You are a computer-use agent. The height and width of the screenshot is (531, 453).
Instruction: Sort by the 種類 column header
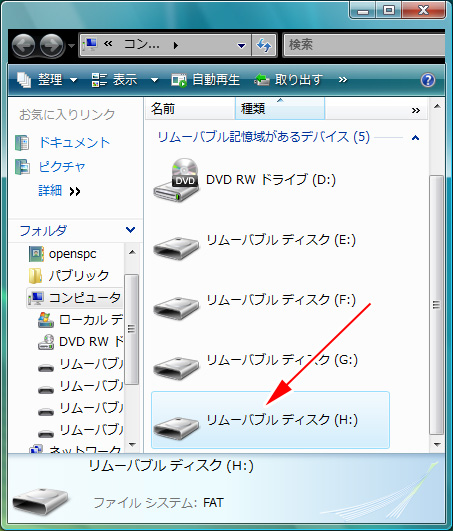[x=280, y=109]
